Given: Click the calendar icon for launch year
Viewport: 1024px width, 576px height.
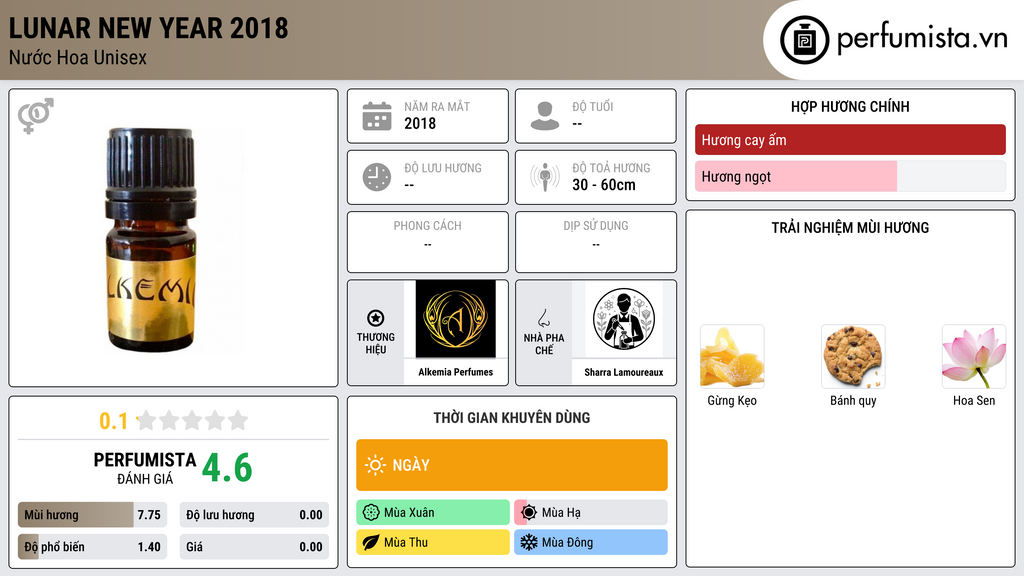Looking at the screenshot, I should click(x=377, y=116).
